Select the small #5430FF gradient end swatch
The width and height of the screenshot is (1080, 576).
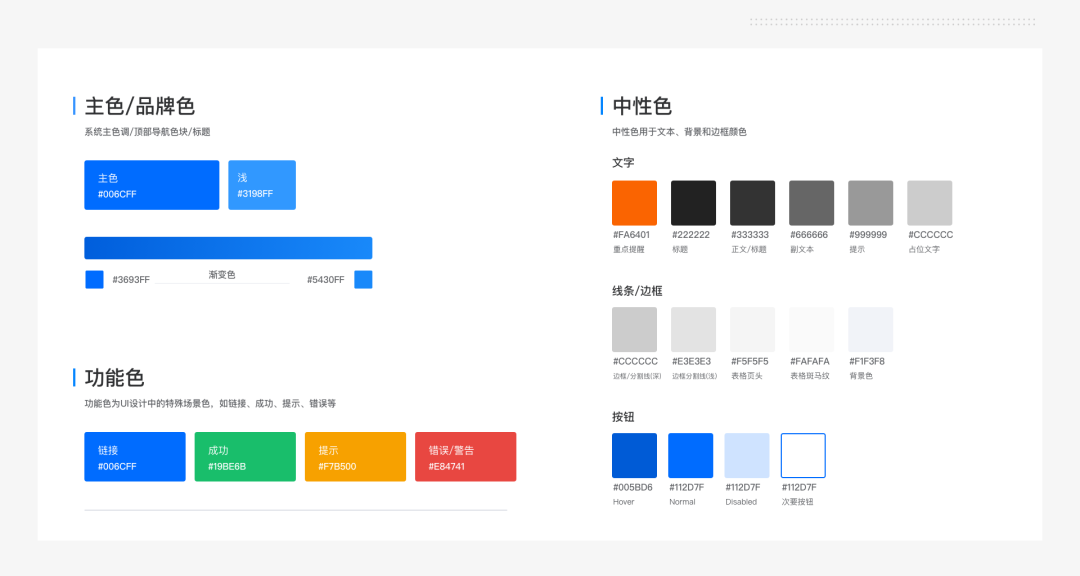(363, 279)
